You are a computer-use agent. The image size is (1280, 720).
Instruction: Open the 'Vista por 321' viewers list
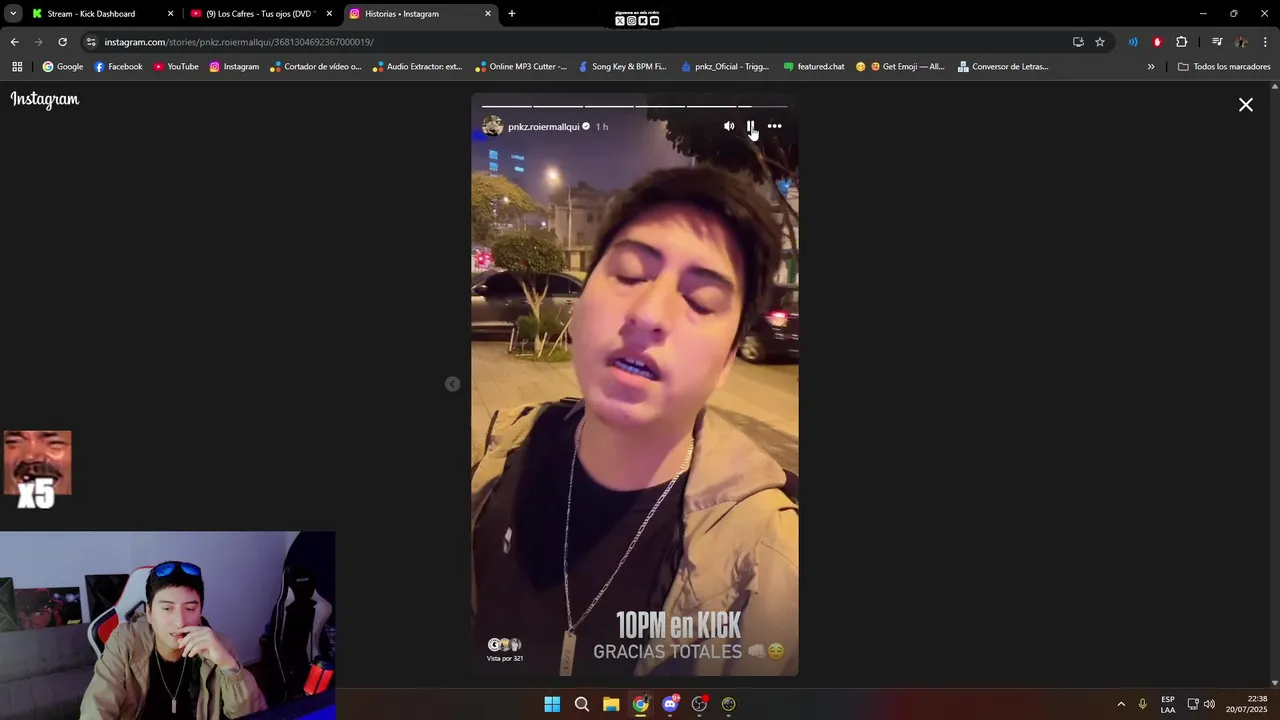click(x=505, y=650)
